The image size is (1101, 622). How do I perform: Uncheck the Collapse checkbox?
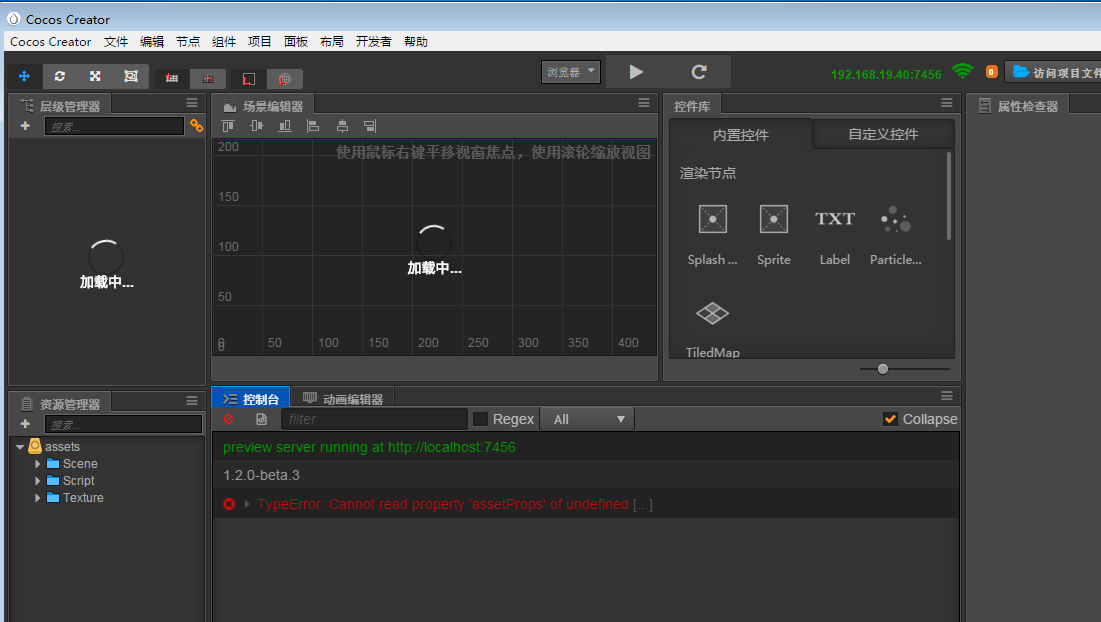point(890,419)
